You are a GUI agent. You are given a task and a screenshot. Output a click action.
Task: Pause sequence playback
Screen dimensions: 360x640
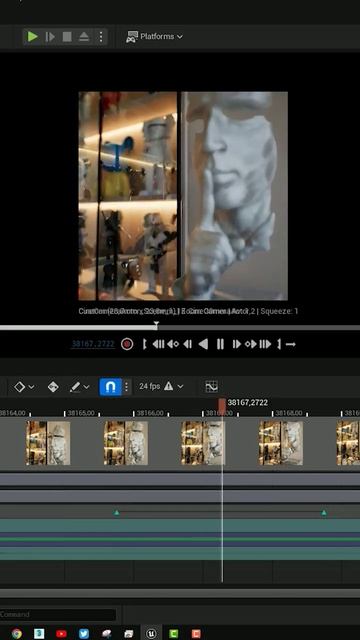coord(220,344)
